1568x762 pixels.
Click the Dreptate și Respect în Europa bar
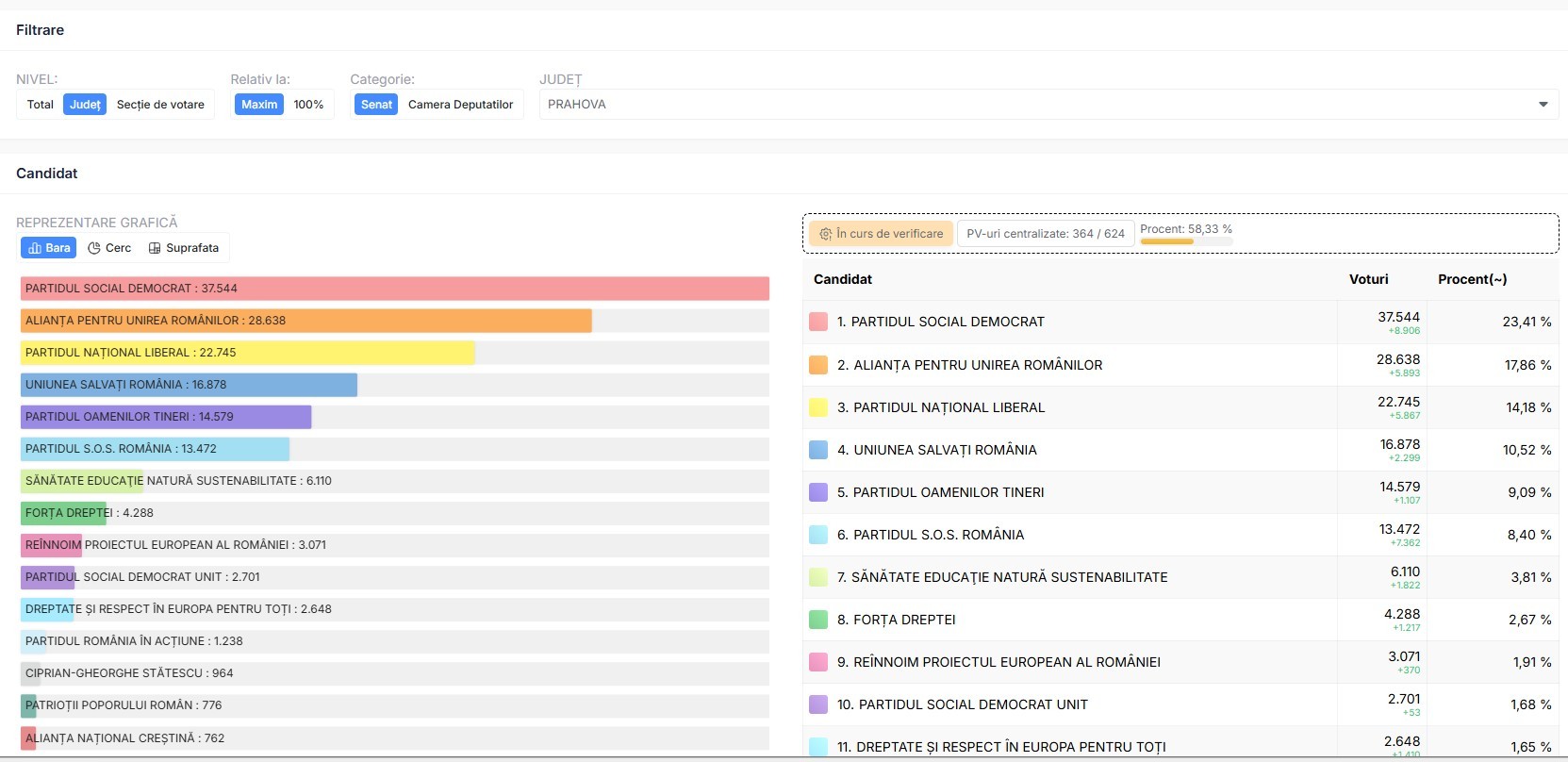click(47, 609)
